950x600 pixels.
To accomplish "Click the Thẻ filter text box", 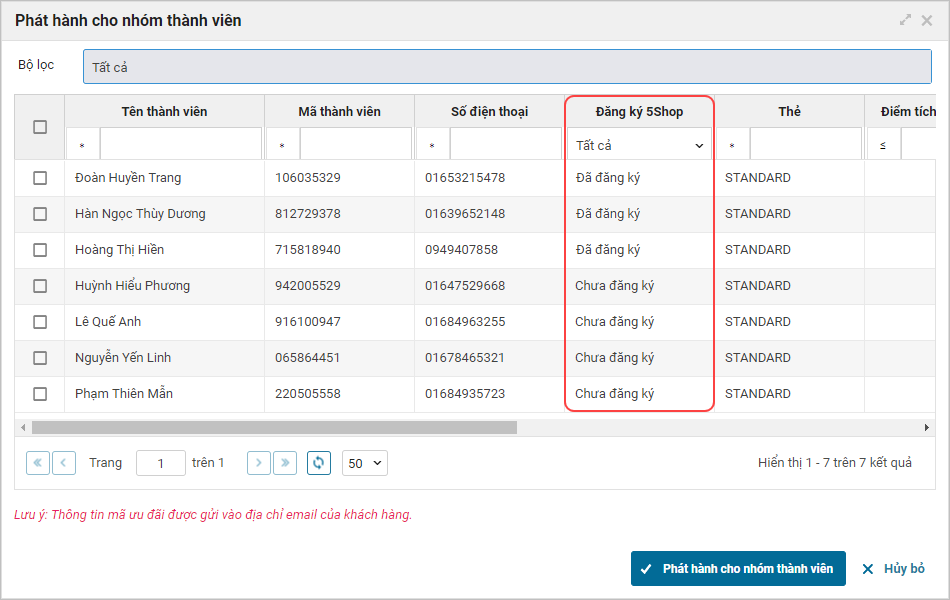I will (806, 145).
